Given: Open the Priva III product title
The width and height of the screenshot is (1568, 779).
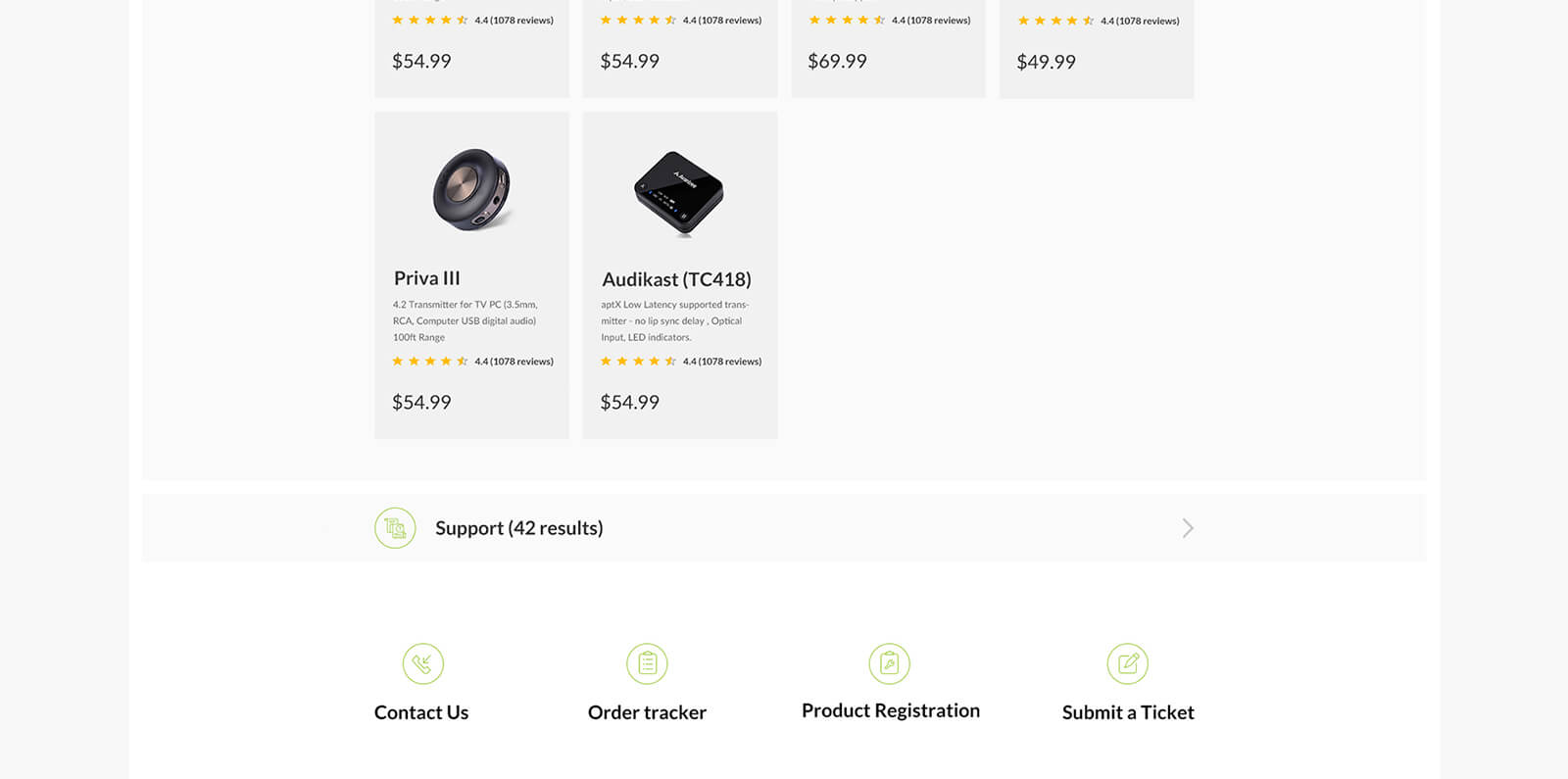Looking at the screenshot, I should pos(427,278).
